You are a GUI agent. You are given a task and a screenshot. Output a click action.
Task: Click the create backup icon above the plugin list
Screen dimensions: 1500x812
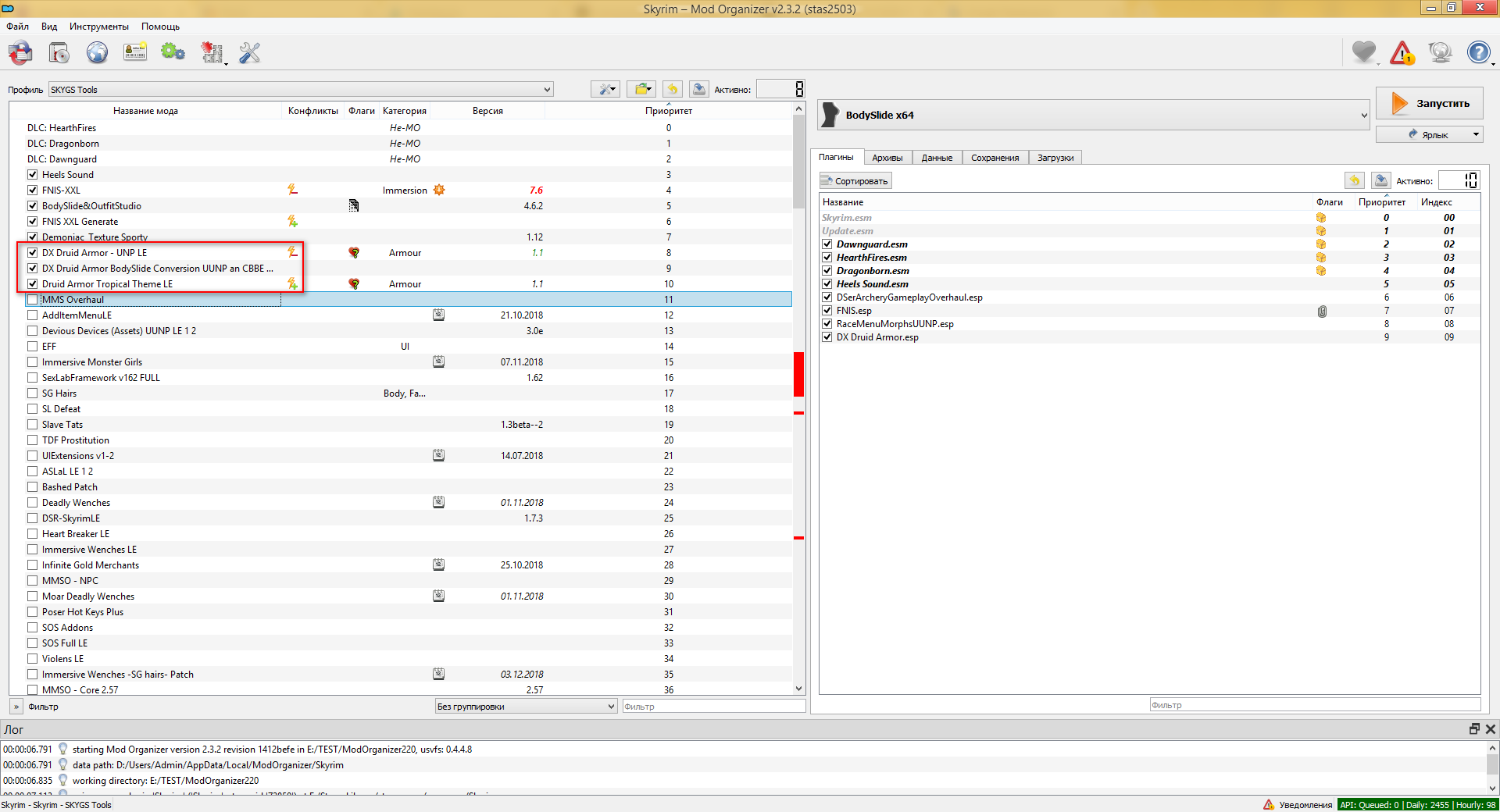[1381, 180]
